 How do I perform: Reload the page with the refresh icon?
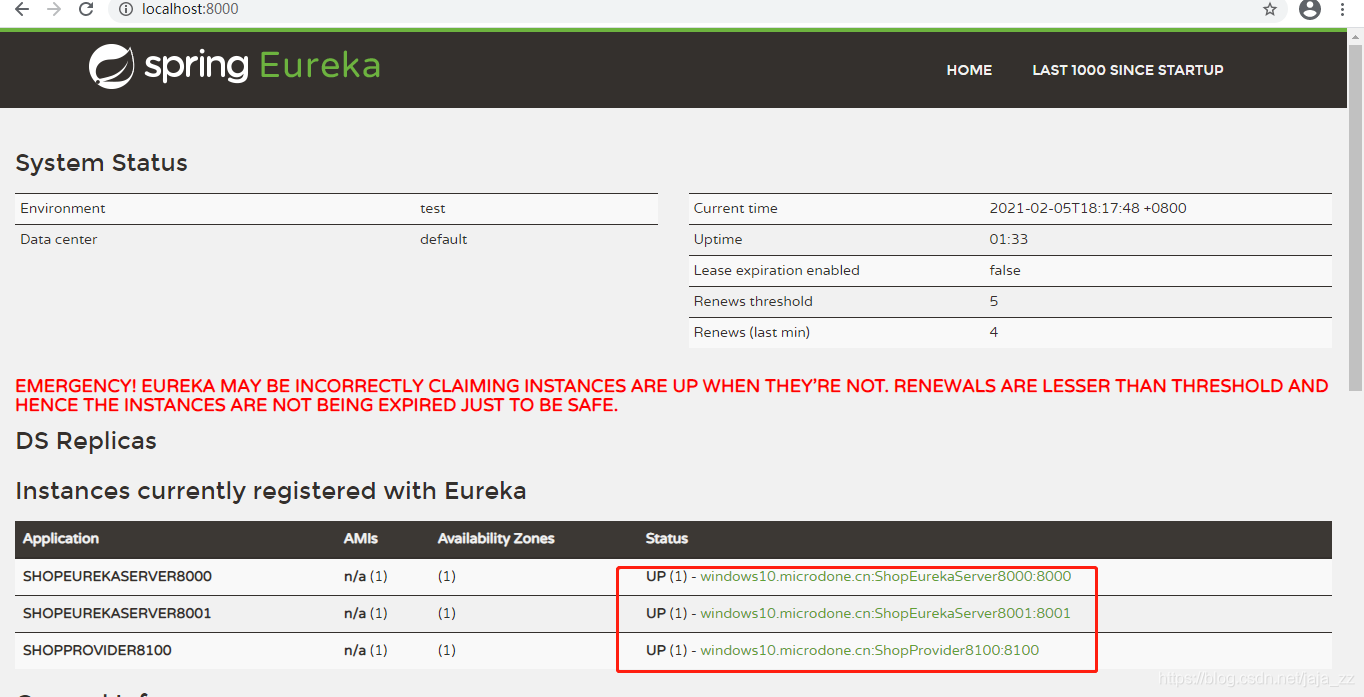tap(86, 10)
